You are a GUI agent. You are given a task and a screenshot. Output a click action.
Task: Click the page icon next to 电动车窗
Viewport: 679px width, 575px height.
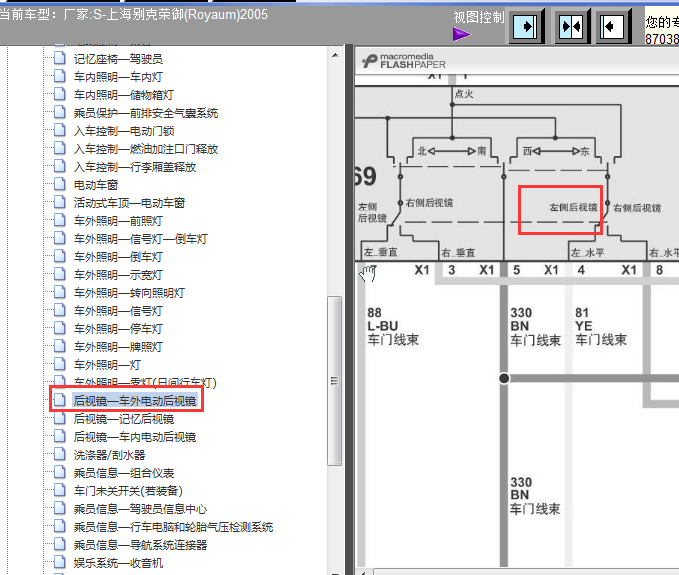pos(59,184)
